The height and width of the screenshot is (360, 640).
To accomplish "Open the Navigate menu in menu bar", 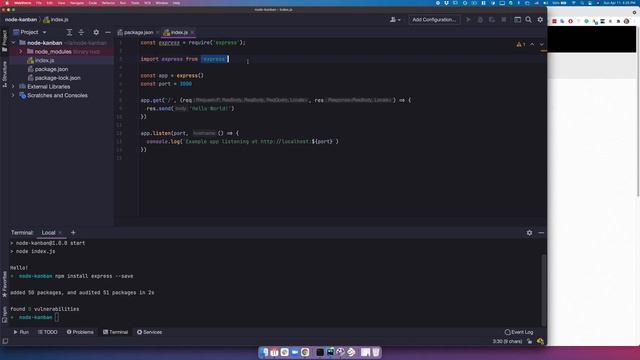I will [77, 3].
